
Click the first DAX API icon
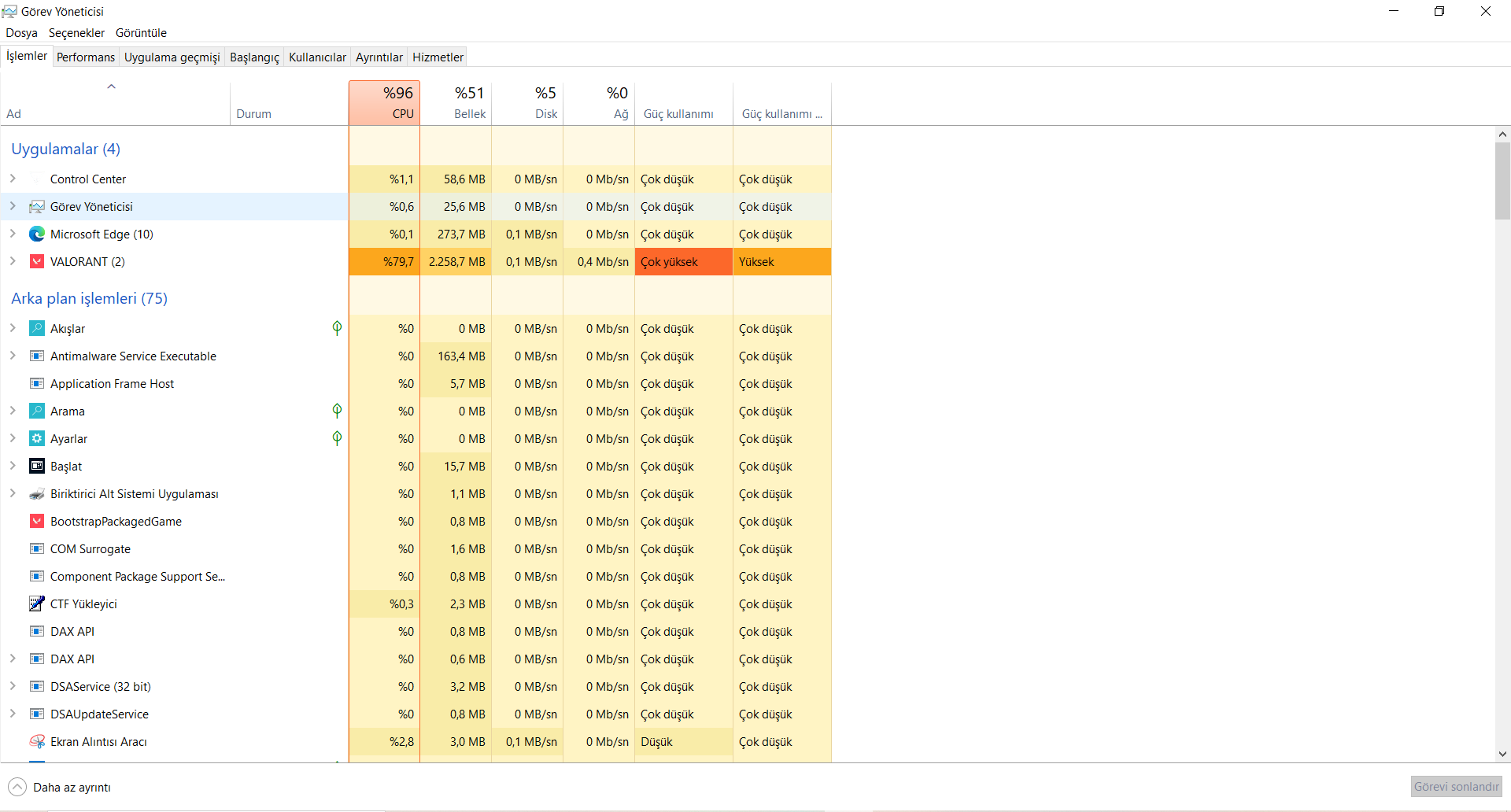coord(37,632)
